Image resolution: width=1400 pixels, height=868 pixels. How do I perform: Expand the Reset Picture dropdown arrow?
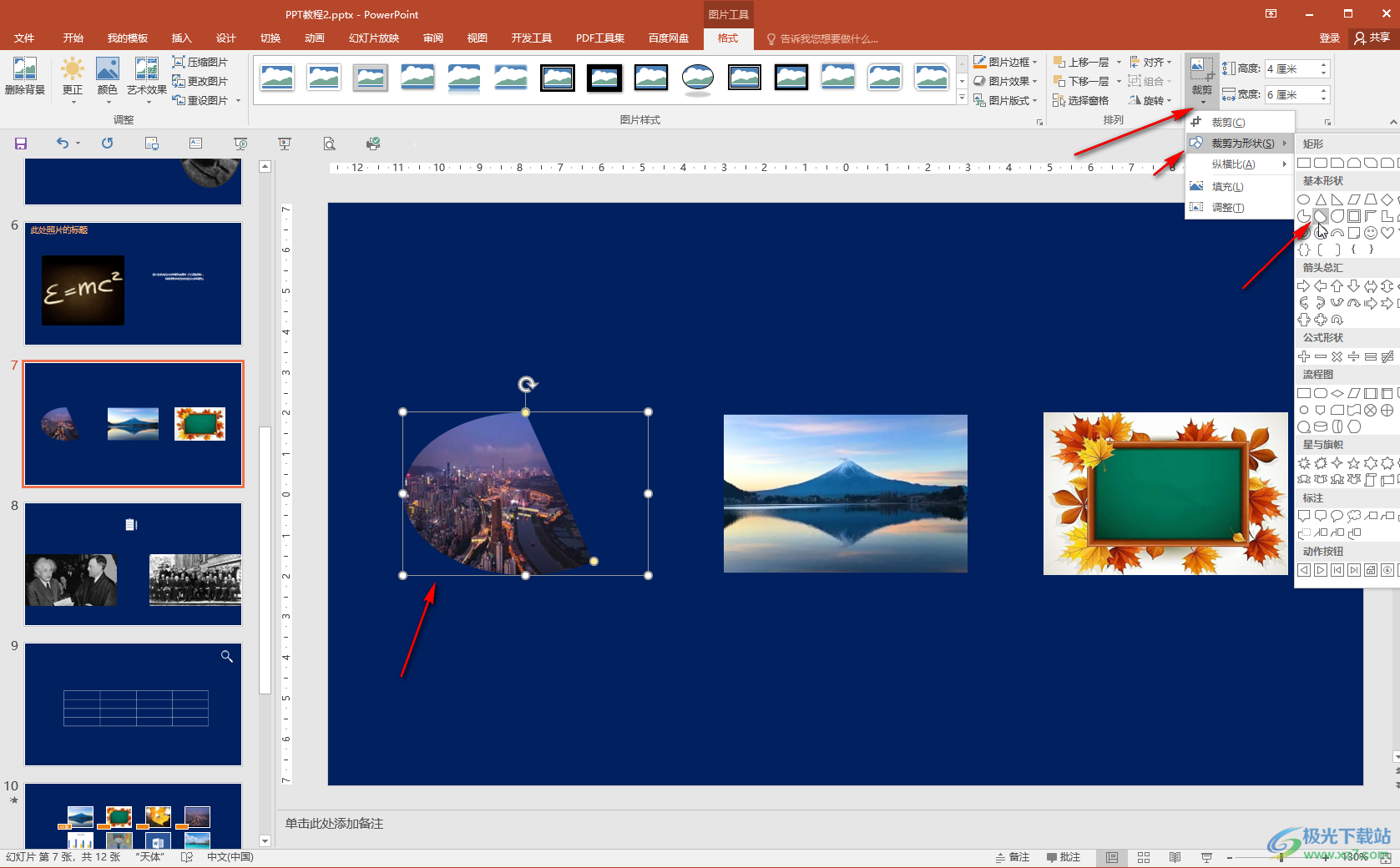(239, 101)
